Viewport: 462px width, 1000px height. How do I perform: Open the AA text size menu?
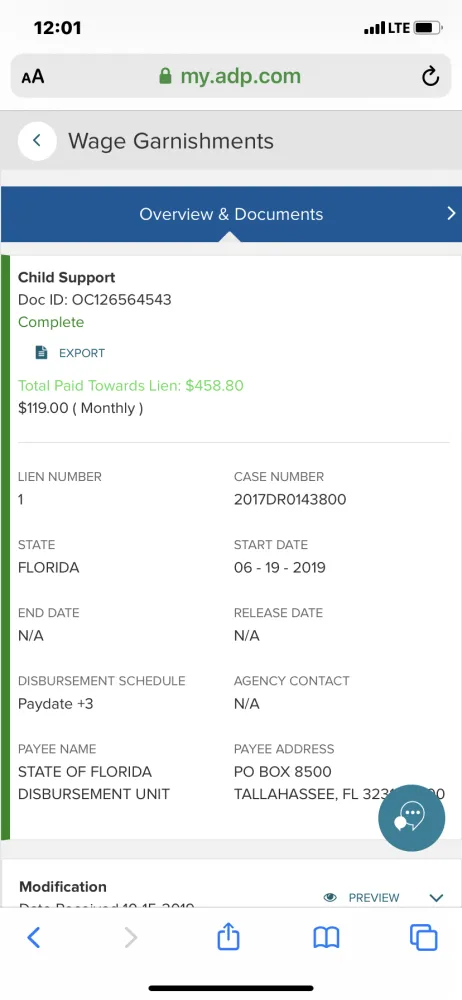point(33,77)
